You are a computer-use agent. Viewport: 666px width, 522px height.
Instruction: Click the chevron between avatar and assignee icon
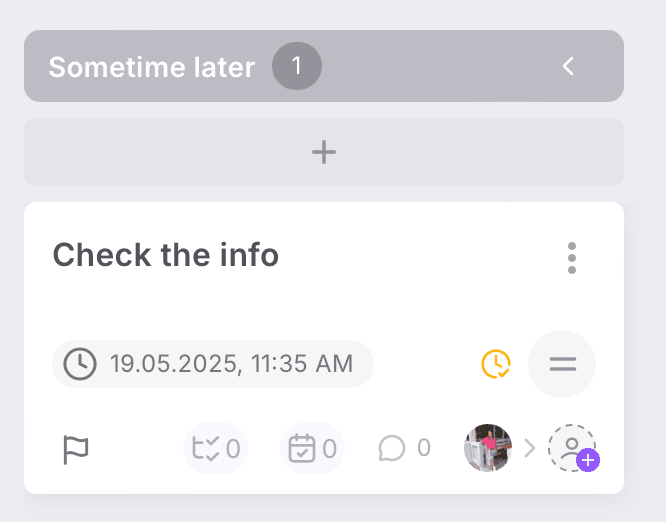point(530,448)
